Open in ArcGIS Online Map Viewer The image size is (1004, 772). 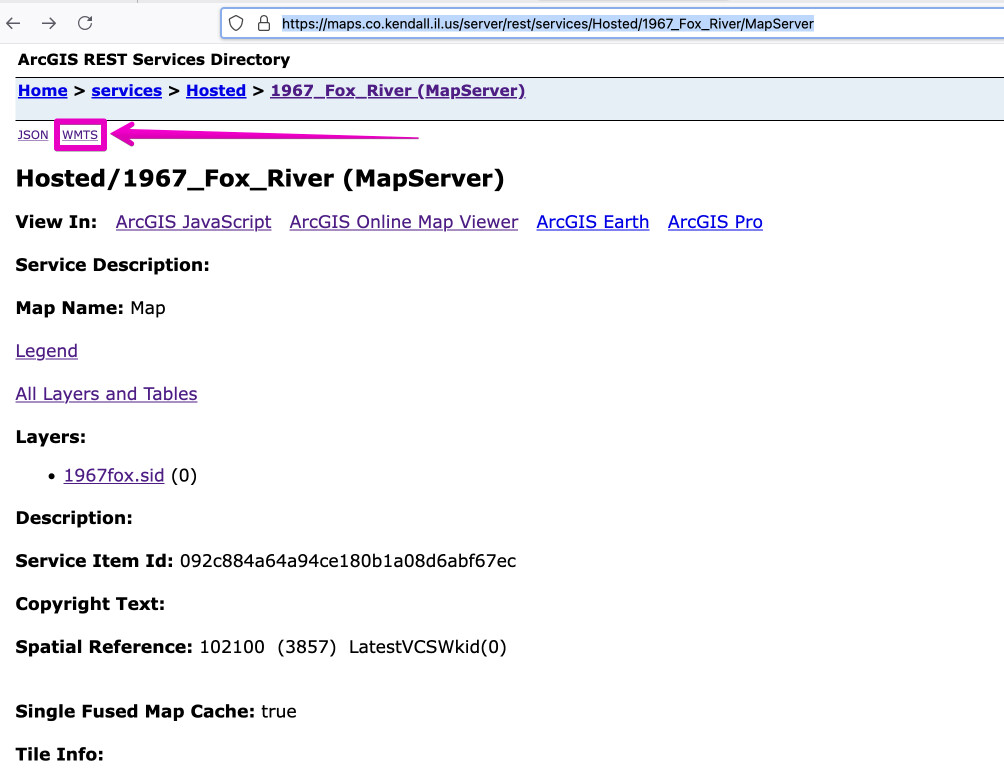(403, 222)
